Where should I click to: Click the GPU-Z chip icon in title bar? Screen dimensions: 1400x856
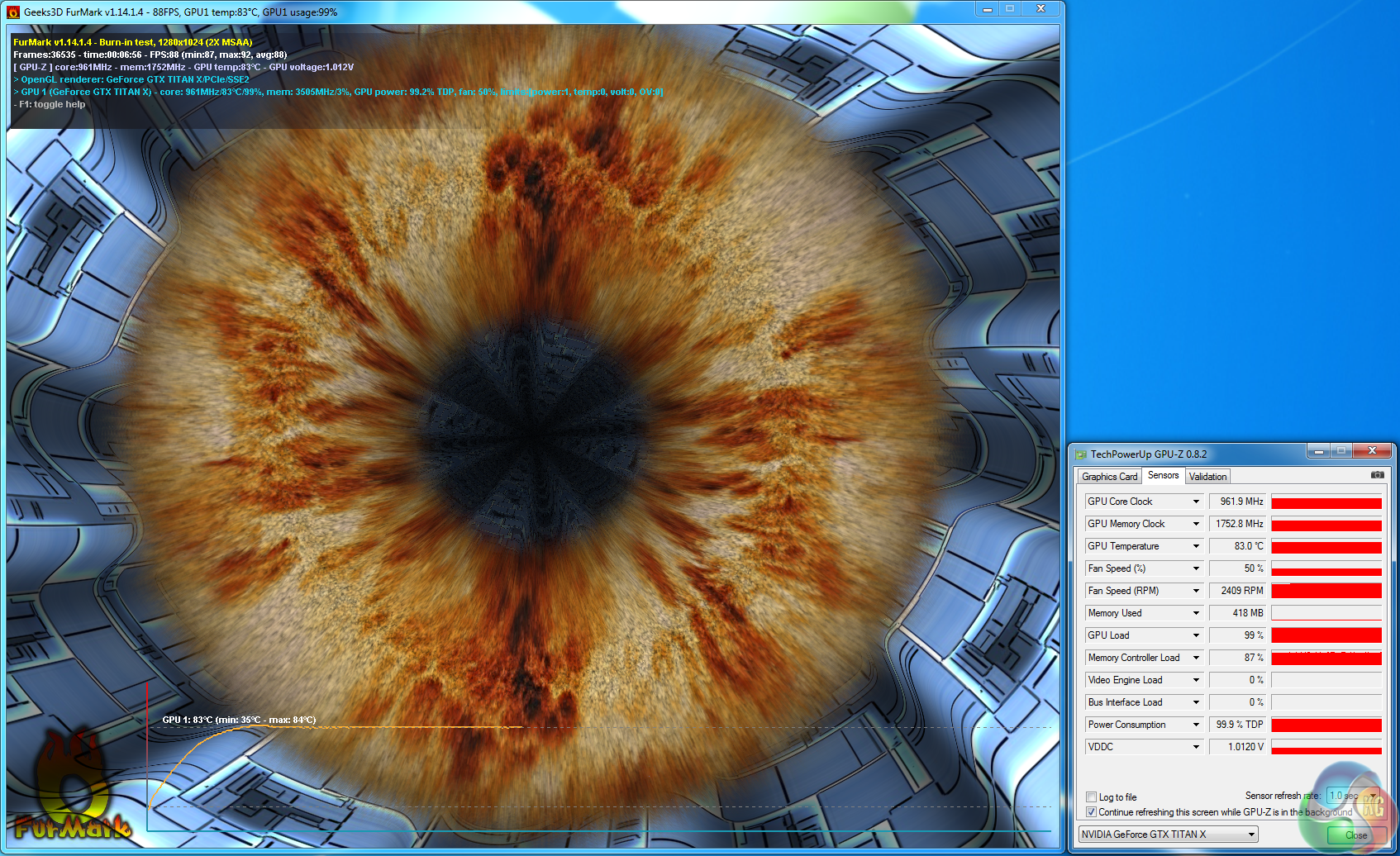pyautogui.click(x=1080, y=454)
